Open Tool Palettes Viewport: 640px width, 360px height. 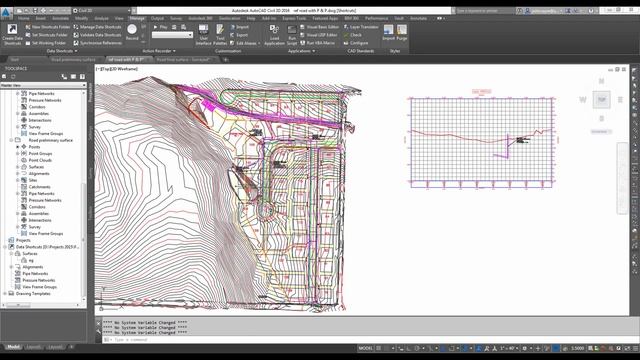coord(220,35)
